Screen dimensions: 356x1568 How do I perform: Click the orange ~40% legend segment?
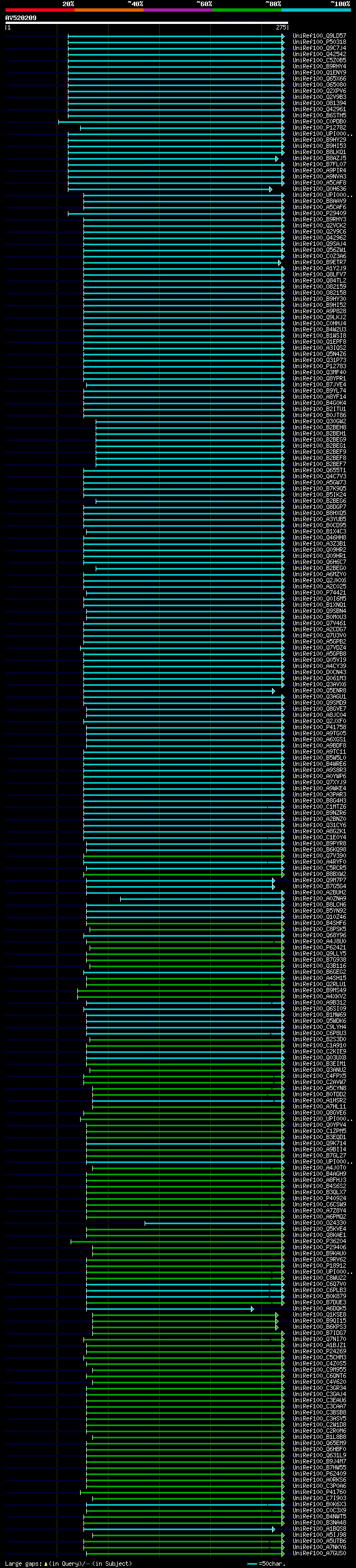[x=109, y=10]
